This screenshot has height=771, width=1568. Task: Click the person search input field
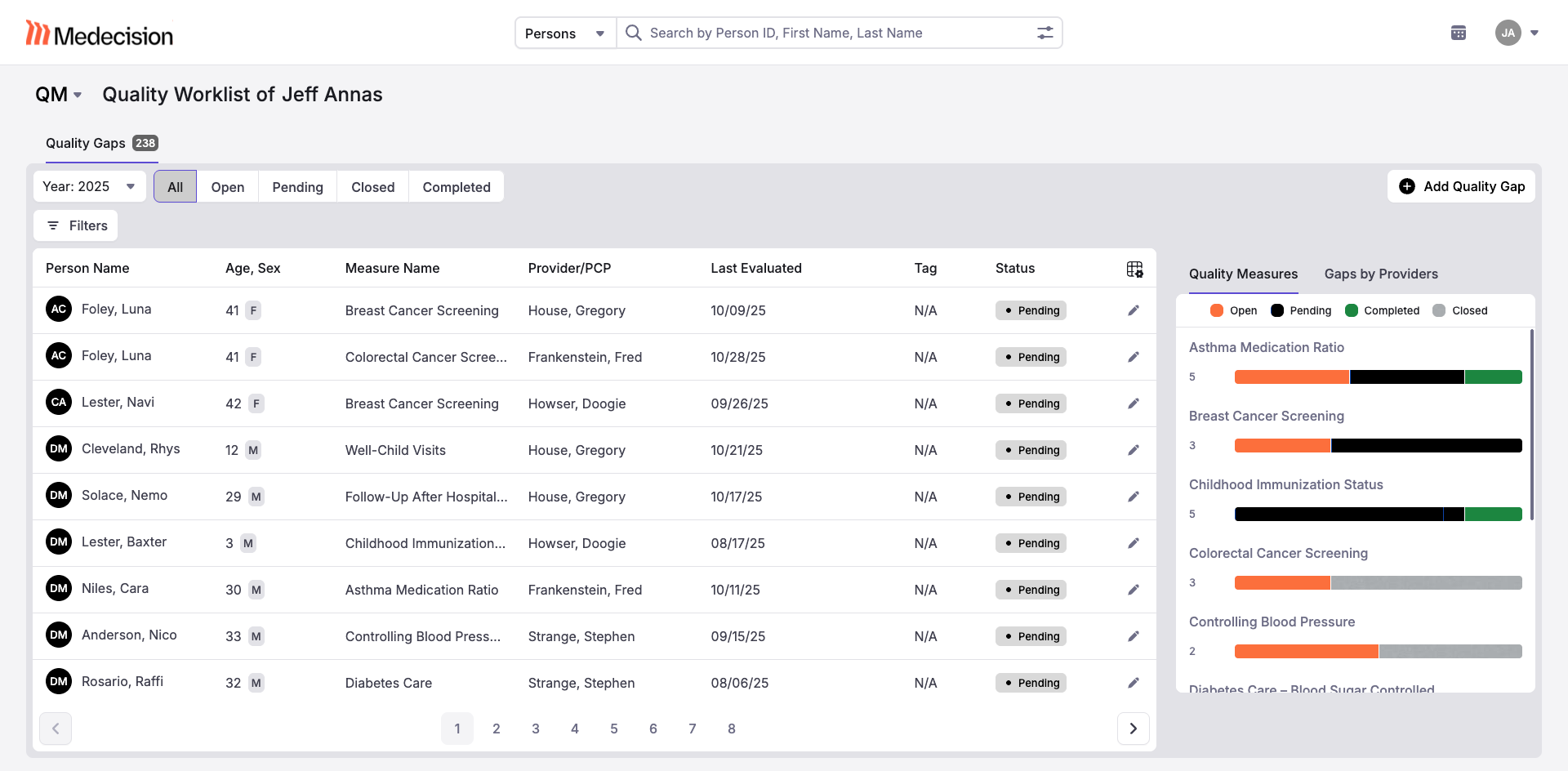tap(833, 33)
